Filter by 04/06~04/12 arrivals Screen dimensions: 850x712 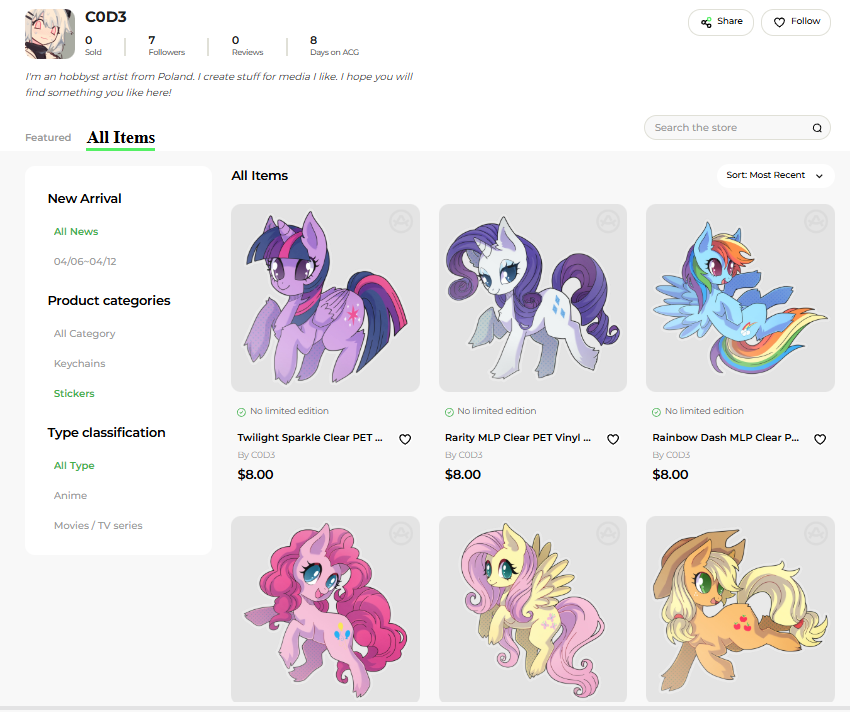point(85,261)
